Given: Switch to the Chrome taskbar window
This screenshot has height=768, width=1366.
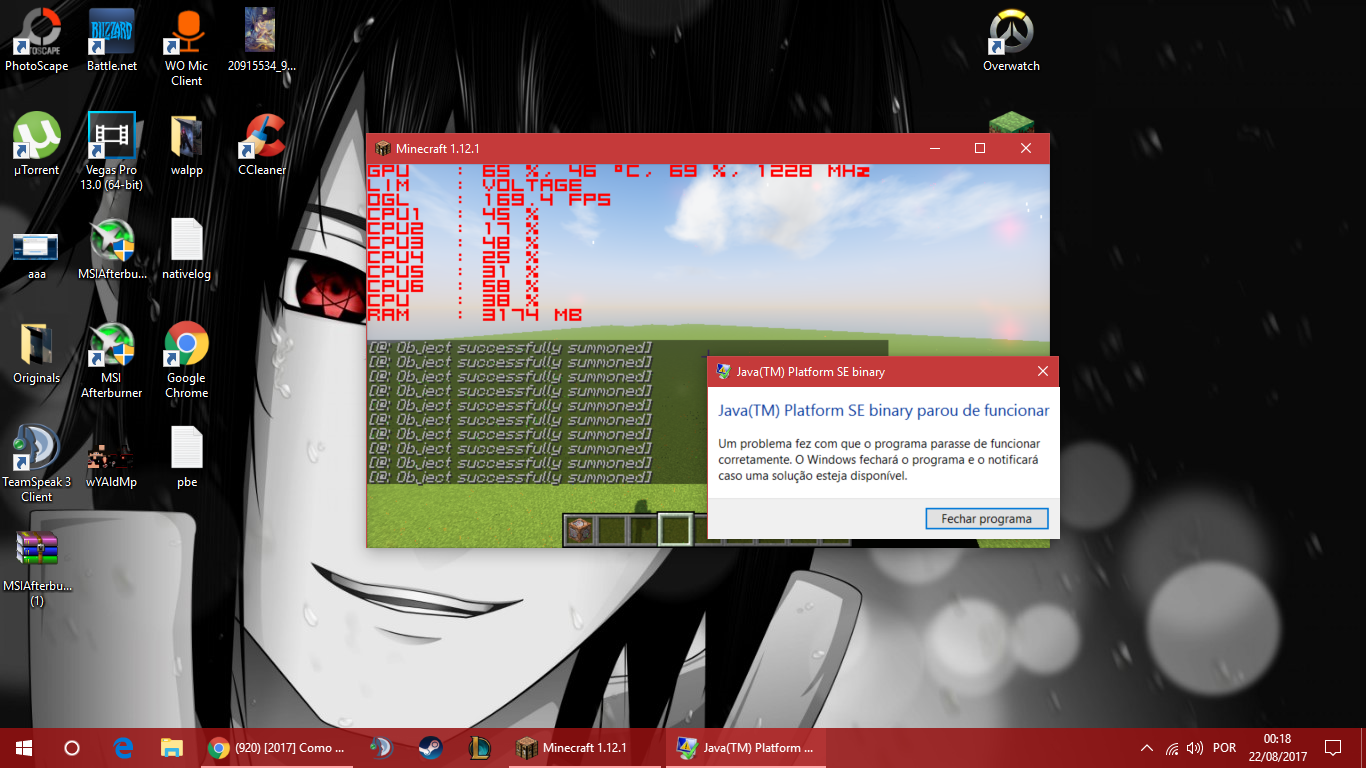Looking at the screenshot, I should tap(277, 748).
